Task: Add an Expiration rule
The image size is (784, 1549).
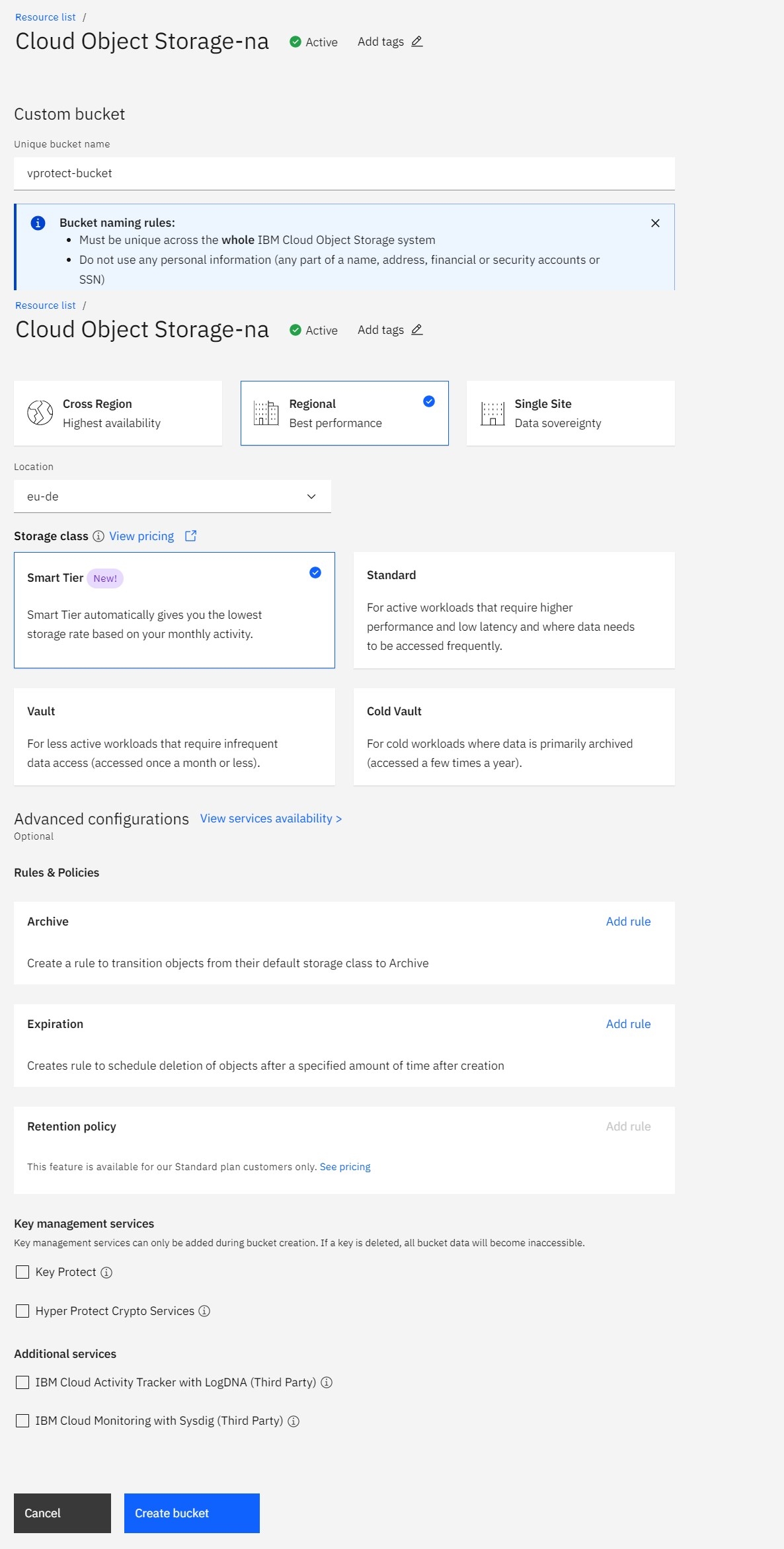Action: (628, 1024)
